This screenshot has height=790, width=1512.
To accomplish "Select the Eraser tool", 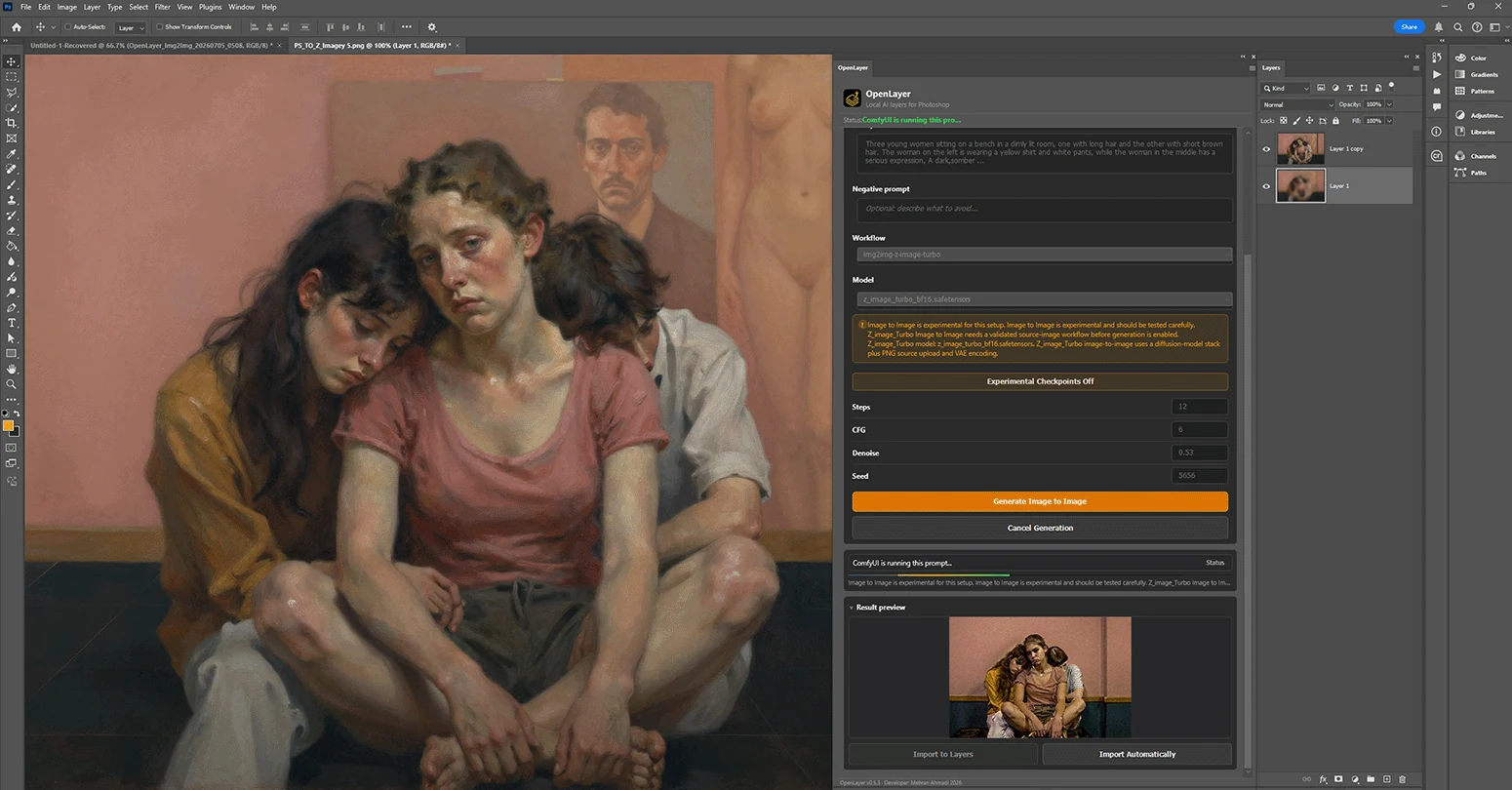I will (x=12, y=231).
